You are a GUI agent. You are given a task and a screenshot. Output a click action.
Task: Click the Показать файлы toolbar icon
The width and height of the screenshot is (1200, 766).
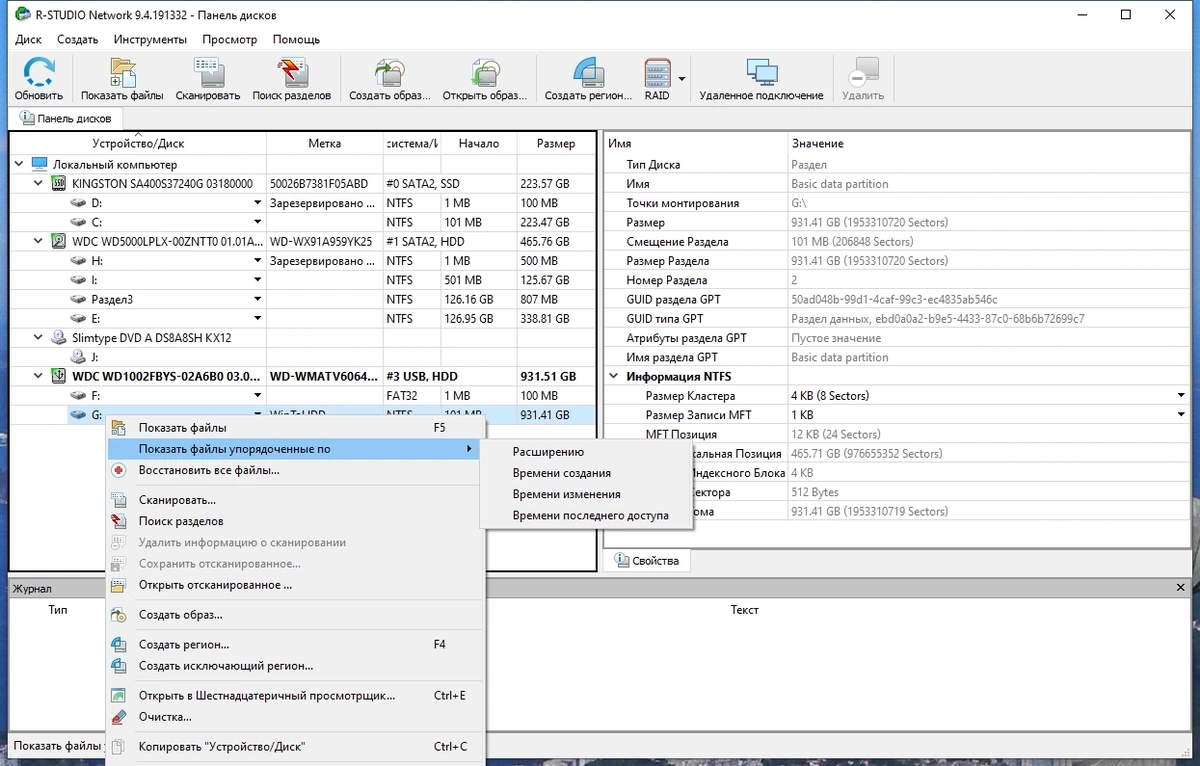122,79
